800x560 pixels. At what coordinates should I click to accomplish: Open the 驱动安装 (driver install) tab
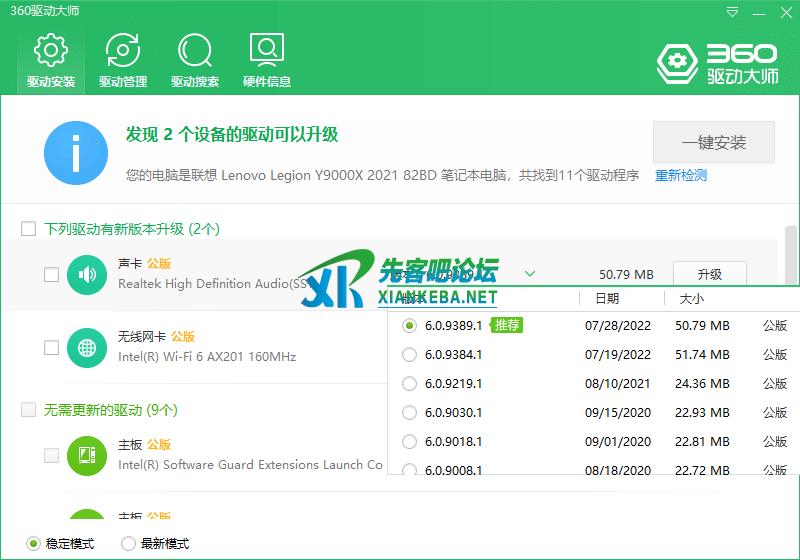[x=51, y=60]
